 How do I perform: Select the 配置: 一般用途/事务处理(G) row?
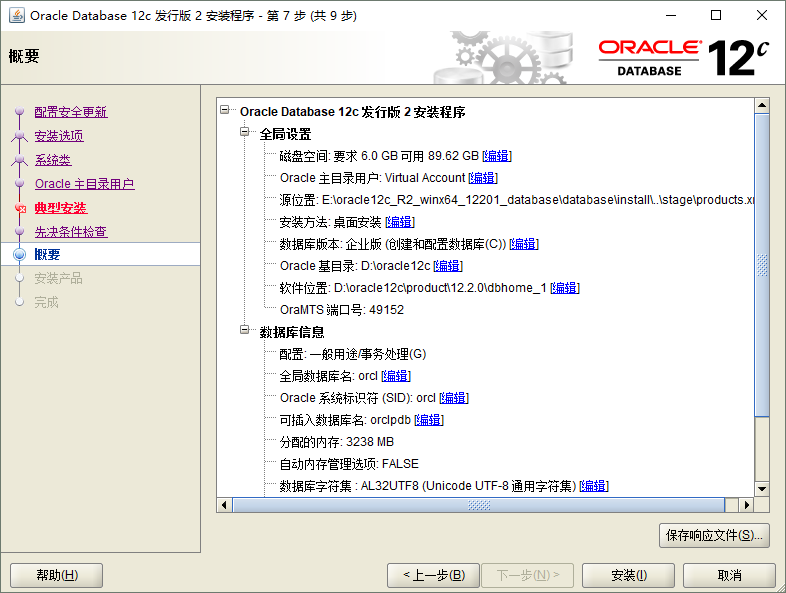[353, 354]
